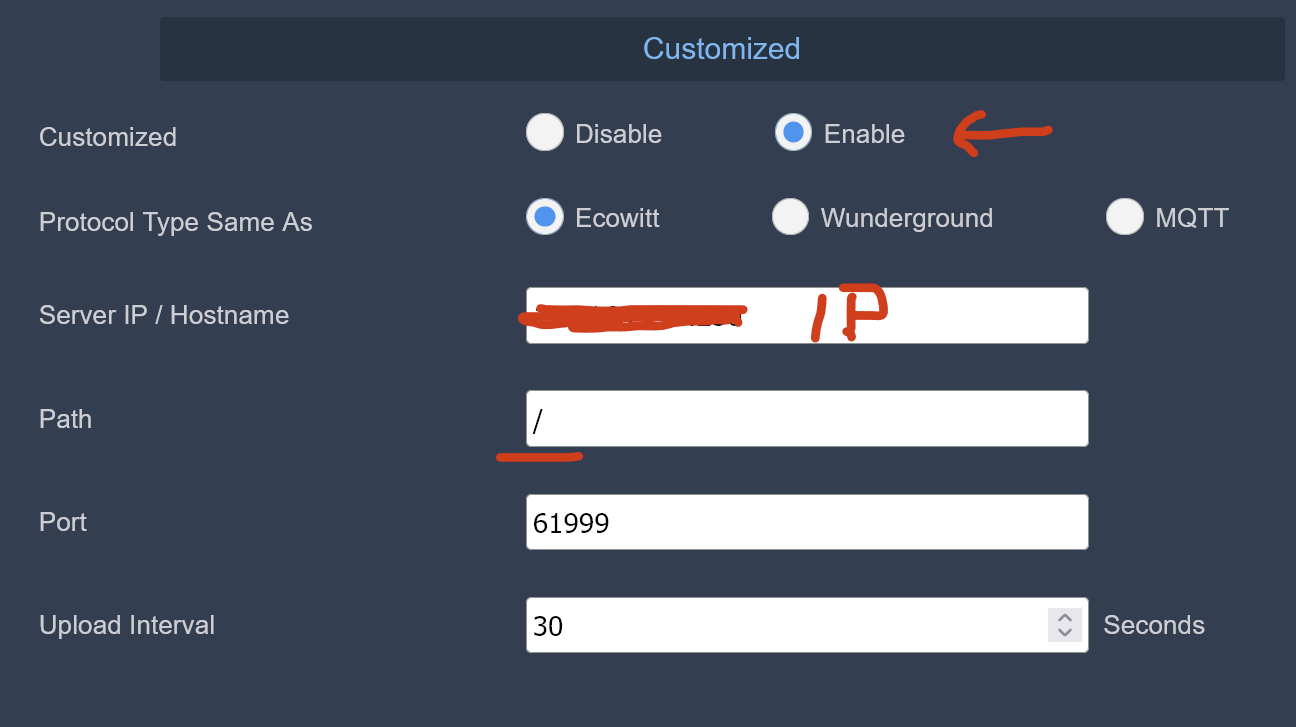Image resolution: width=1296 pixels, height=727 pixels.
Task: Select the MQTT protocol option
Action: 1125,216
